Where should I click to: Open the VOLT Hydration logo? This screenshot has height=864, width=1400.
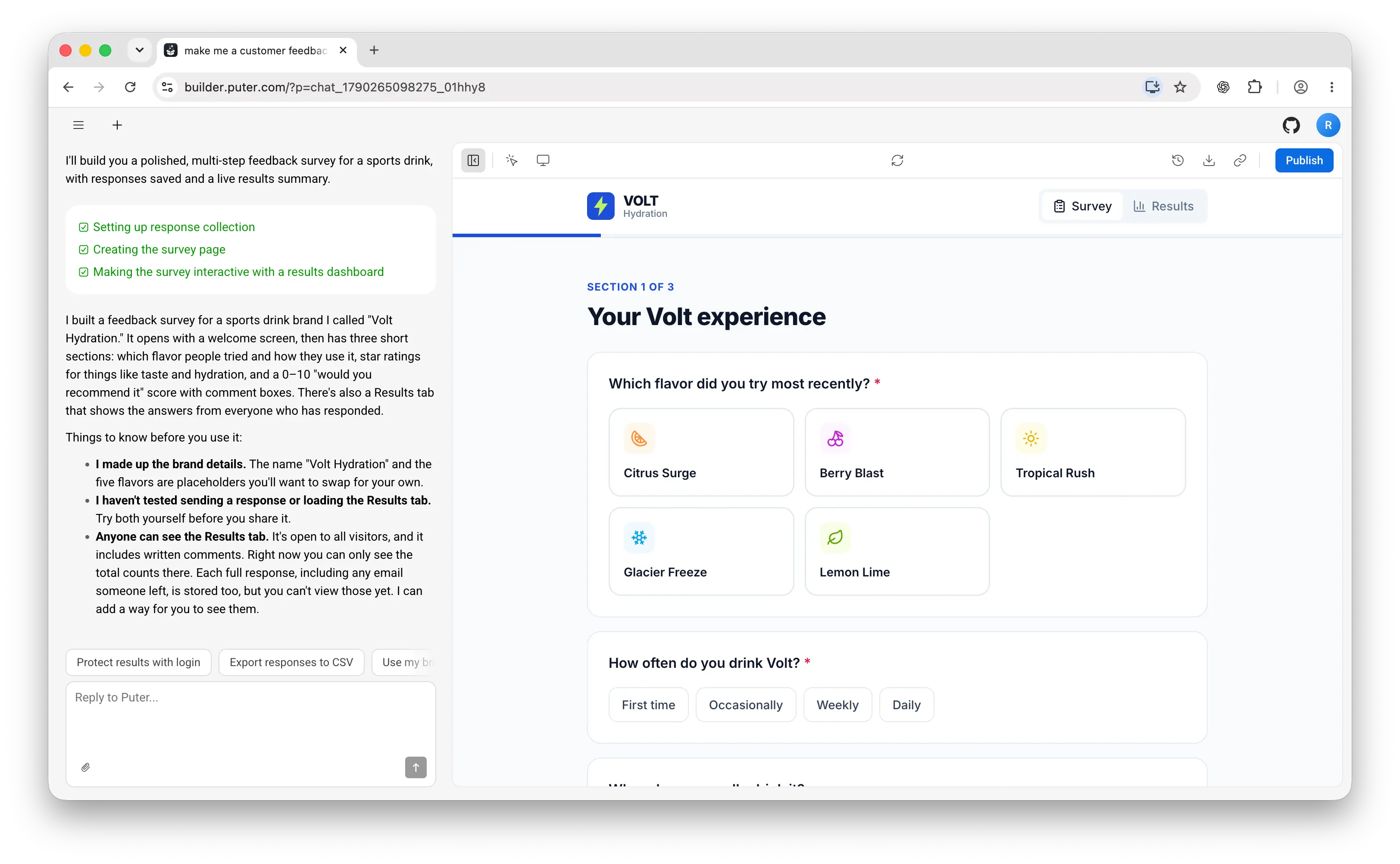[x=627, y=206]
